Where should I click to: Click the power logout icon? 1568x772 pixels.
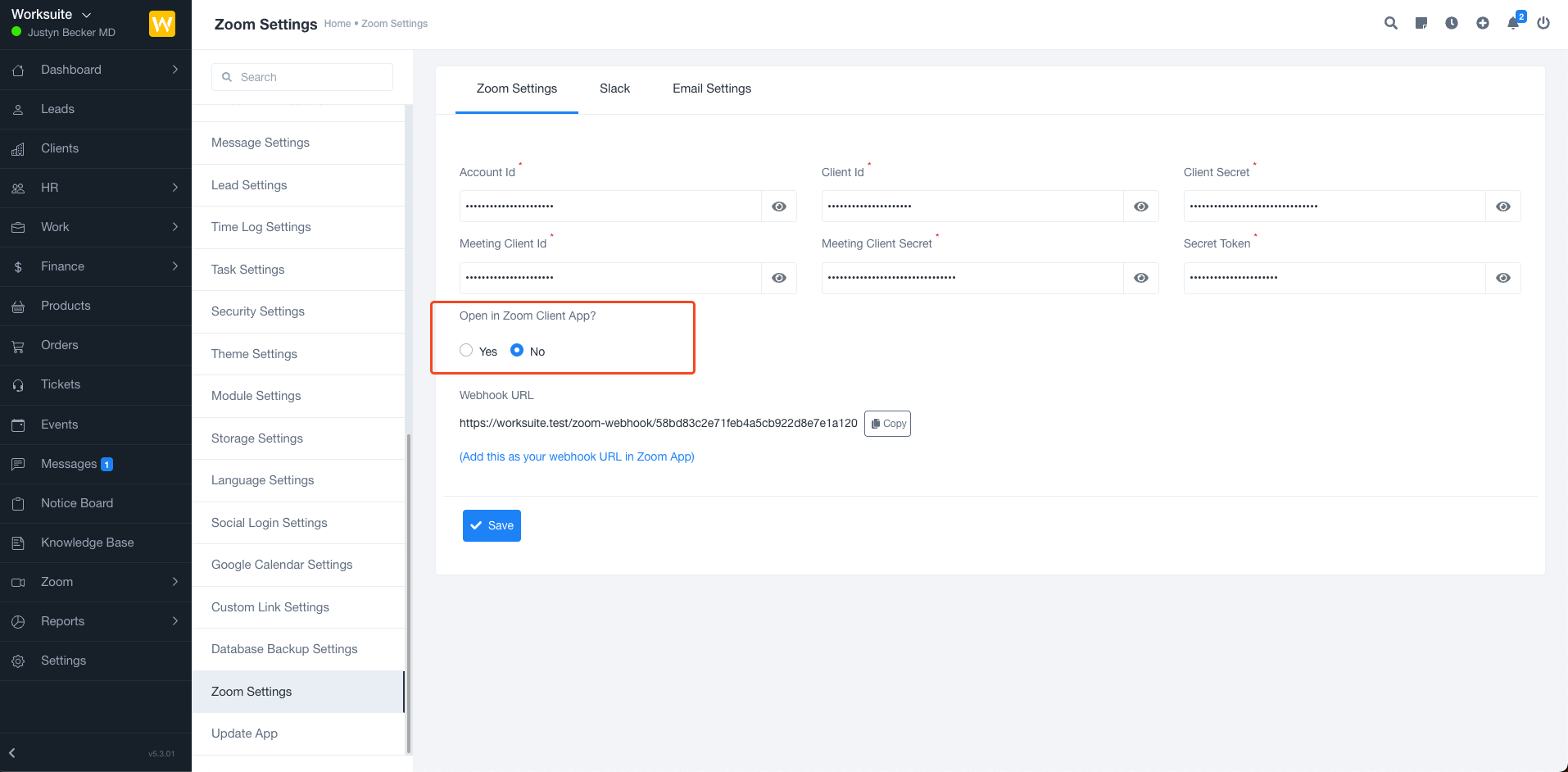pos(1543,23)
